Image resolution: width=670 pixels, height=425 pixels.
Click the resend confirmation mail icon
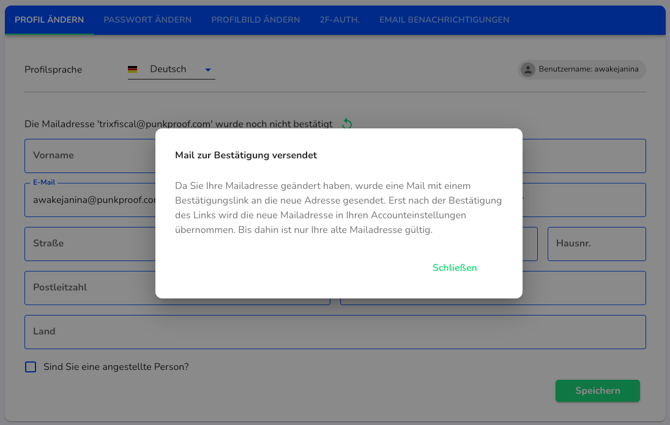point(347,124)
